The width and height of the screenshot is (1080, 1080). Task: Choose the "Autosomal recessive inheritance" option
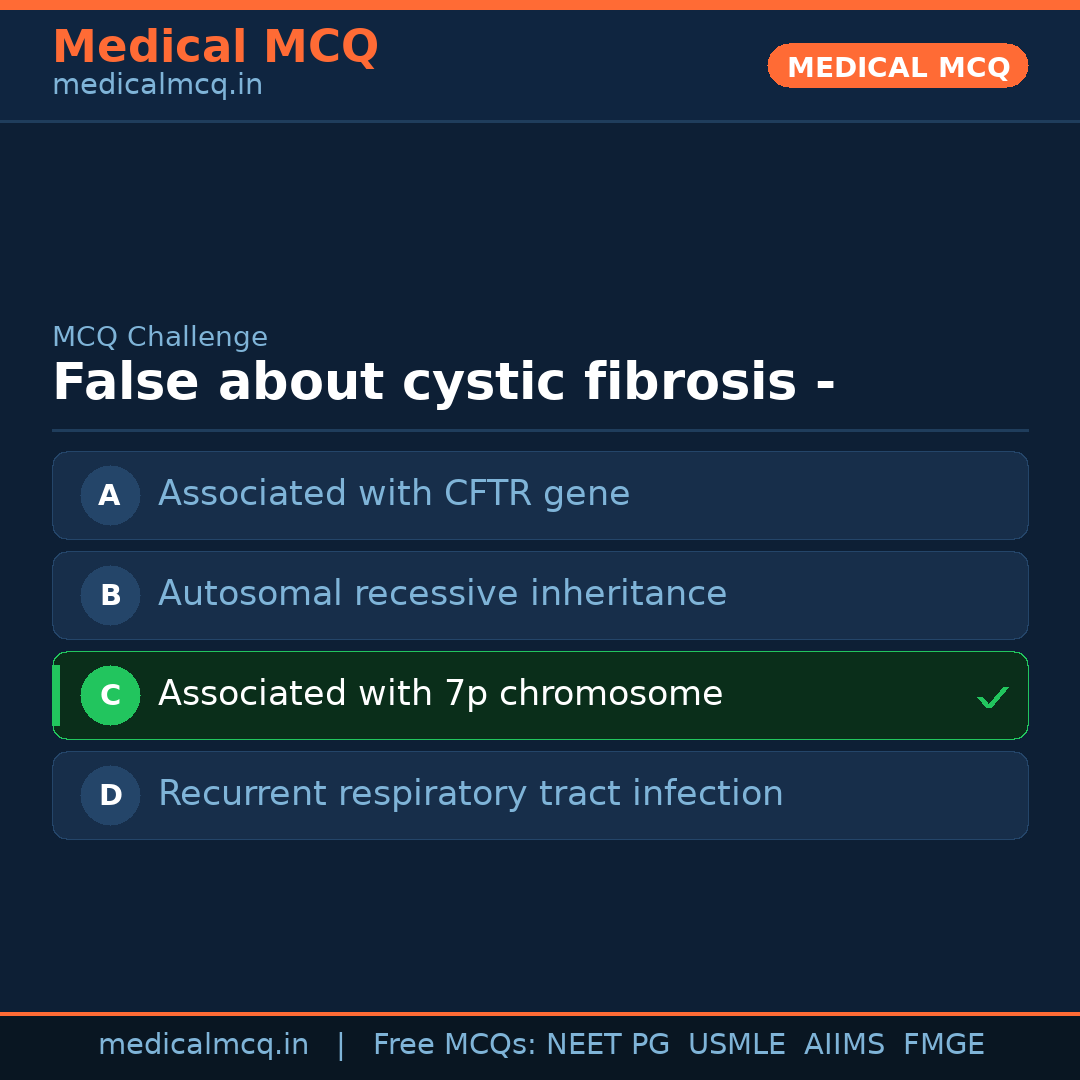(x=442, y=594)
